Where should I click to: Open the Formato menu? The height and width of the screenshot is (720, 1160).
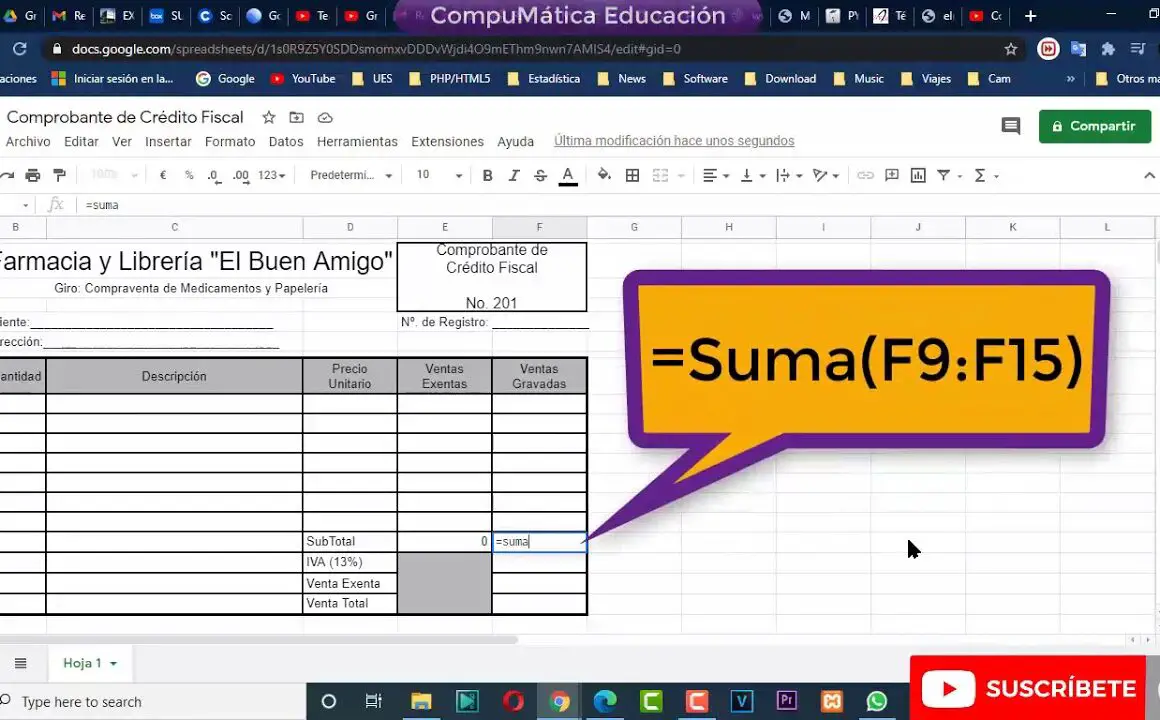(x=230, y=141)
